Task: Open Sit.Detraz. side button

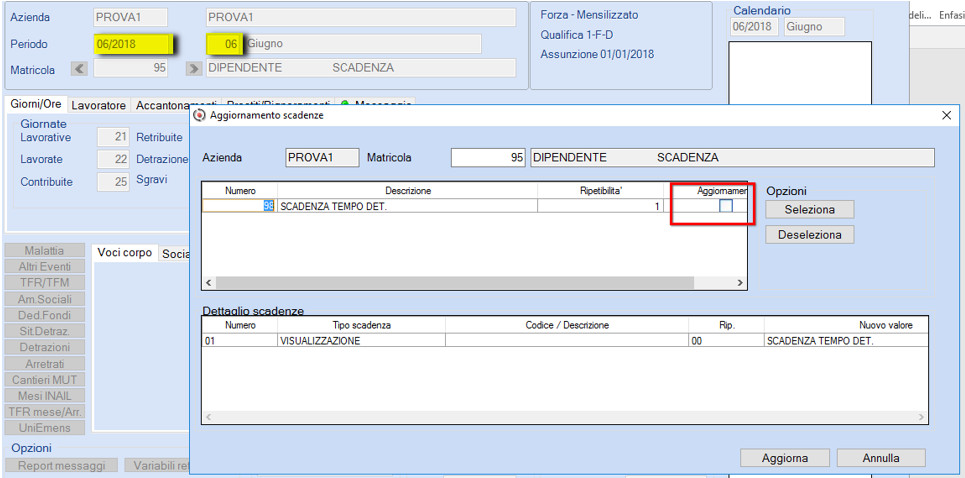Action: [44, 331]
